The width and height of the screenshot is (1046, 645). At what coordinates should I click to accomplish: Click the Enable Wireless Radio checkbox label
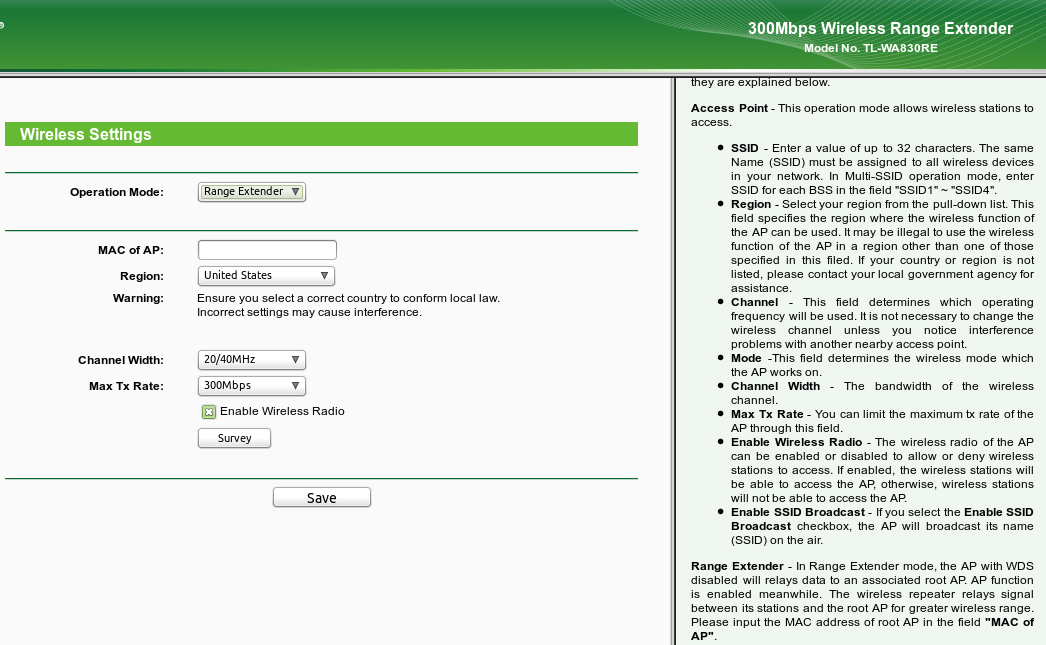tap(282, 412)
